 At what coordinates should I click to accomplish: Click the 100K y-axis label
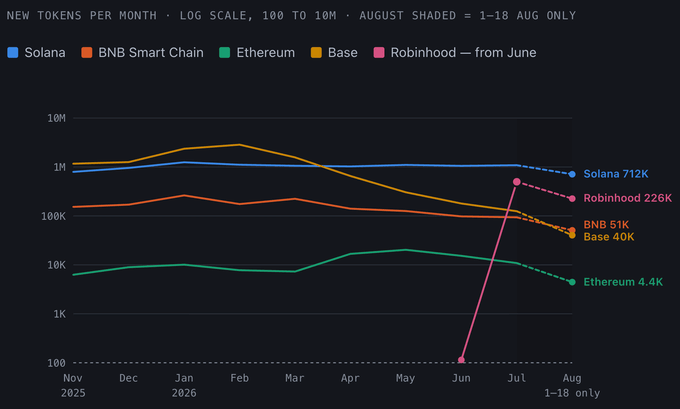click(53, 216)
